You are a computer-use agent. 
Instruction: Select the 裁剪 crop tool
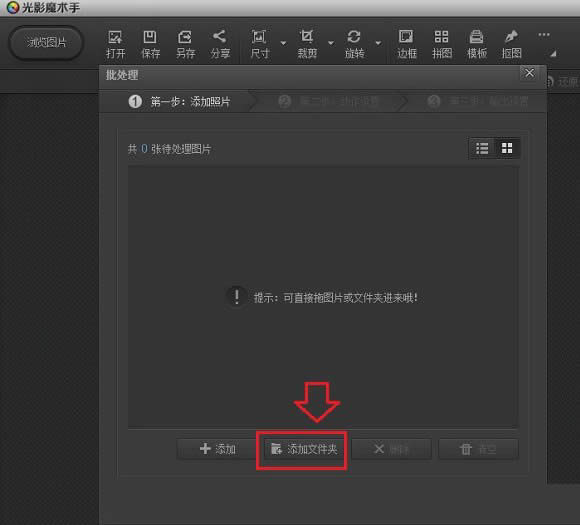pyautogui.click(x=307, y=44)
